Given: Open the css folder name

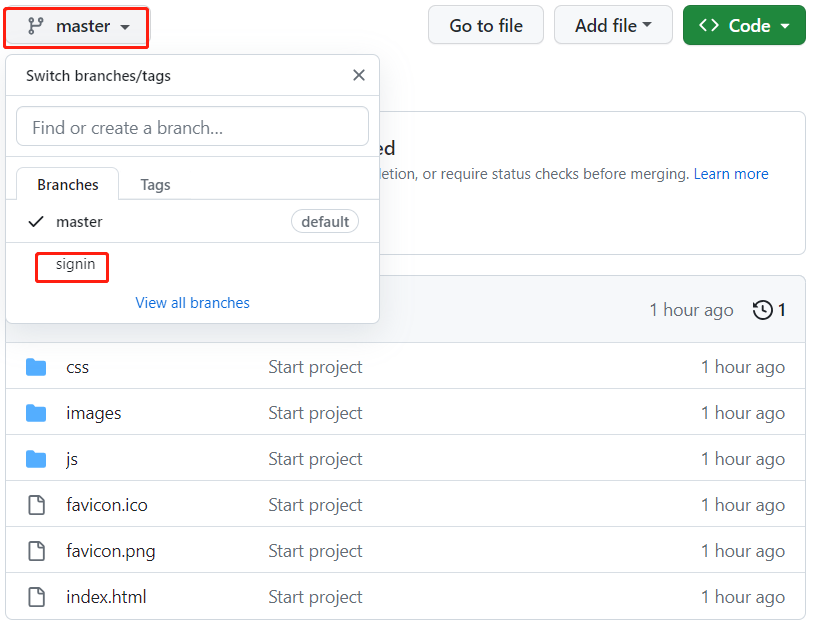Looking at the screenshot, I should [x=77, y=368].
